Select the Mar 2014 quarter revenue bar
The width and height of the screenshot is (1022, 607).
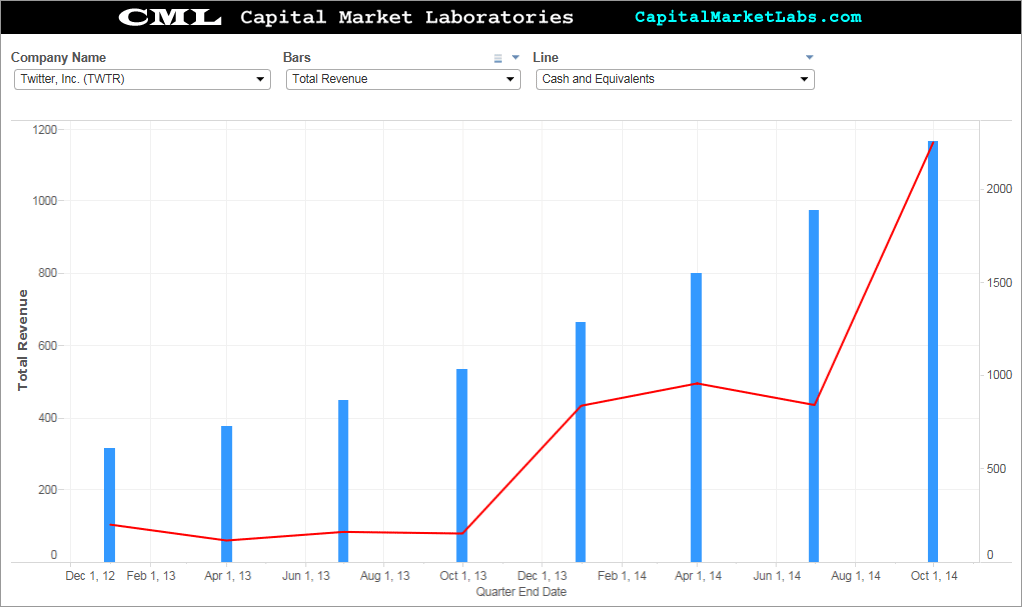coord(696,417)
